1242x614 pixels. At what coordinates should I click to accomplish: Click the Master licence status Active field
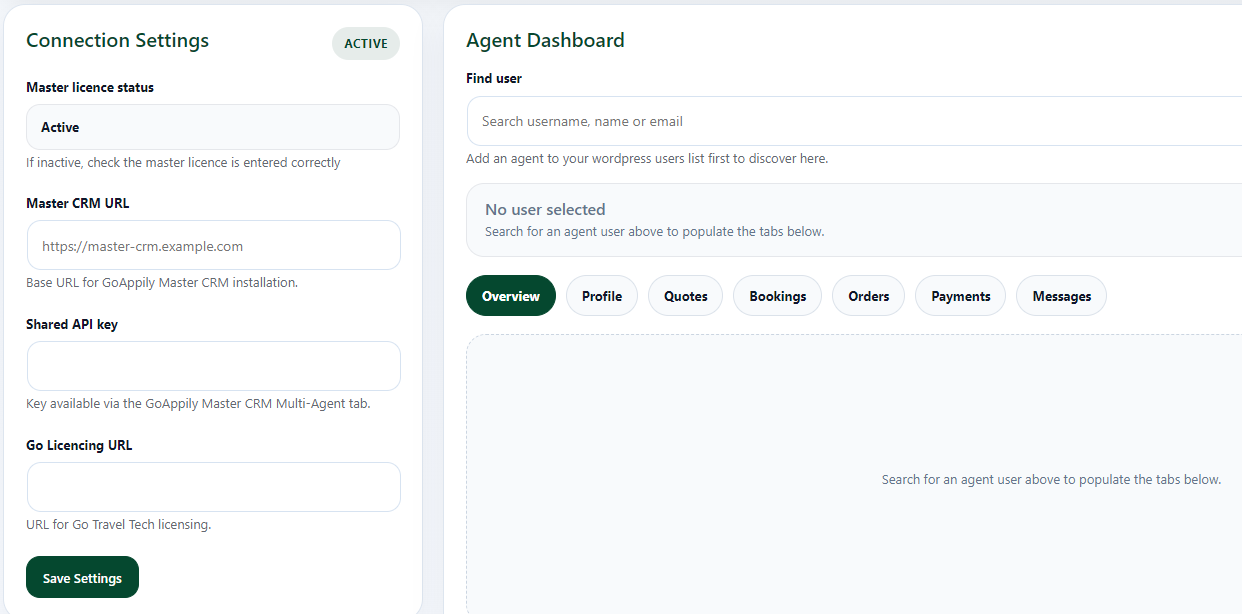pos(213,127)
